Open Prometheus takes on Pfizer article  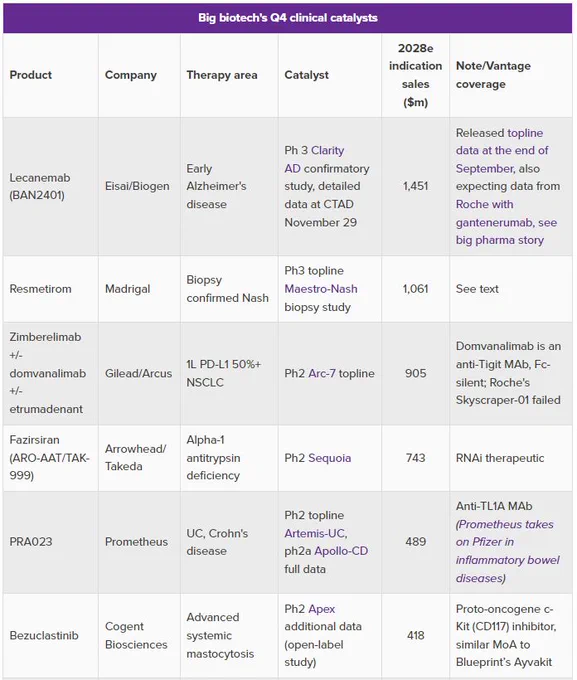508,551
